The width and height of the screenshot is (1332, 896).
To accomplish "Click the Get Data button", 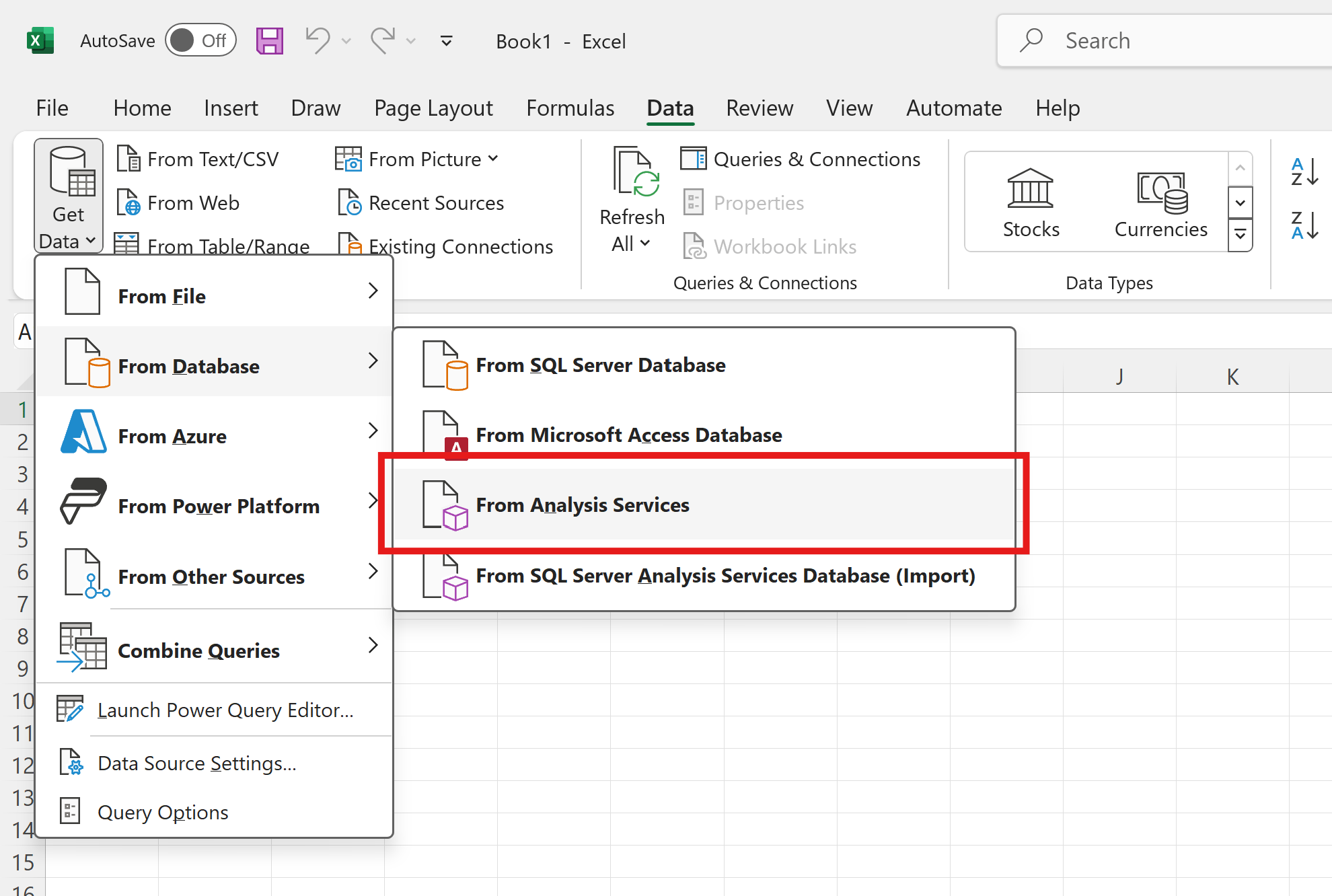I will [x=68, y=196].
